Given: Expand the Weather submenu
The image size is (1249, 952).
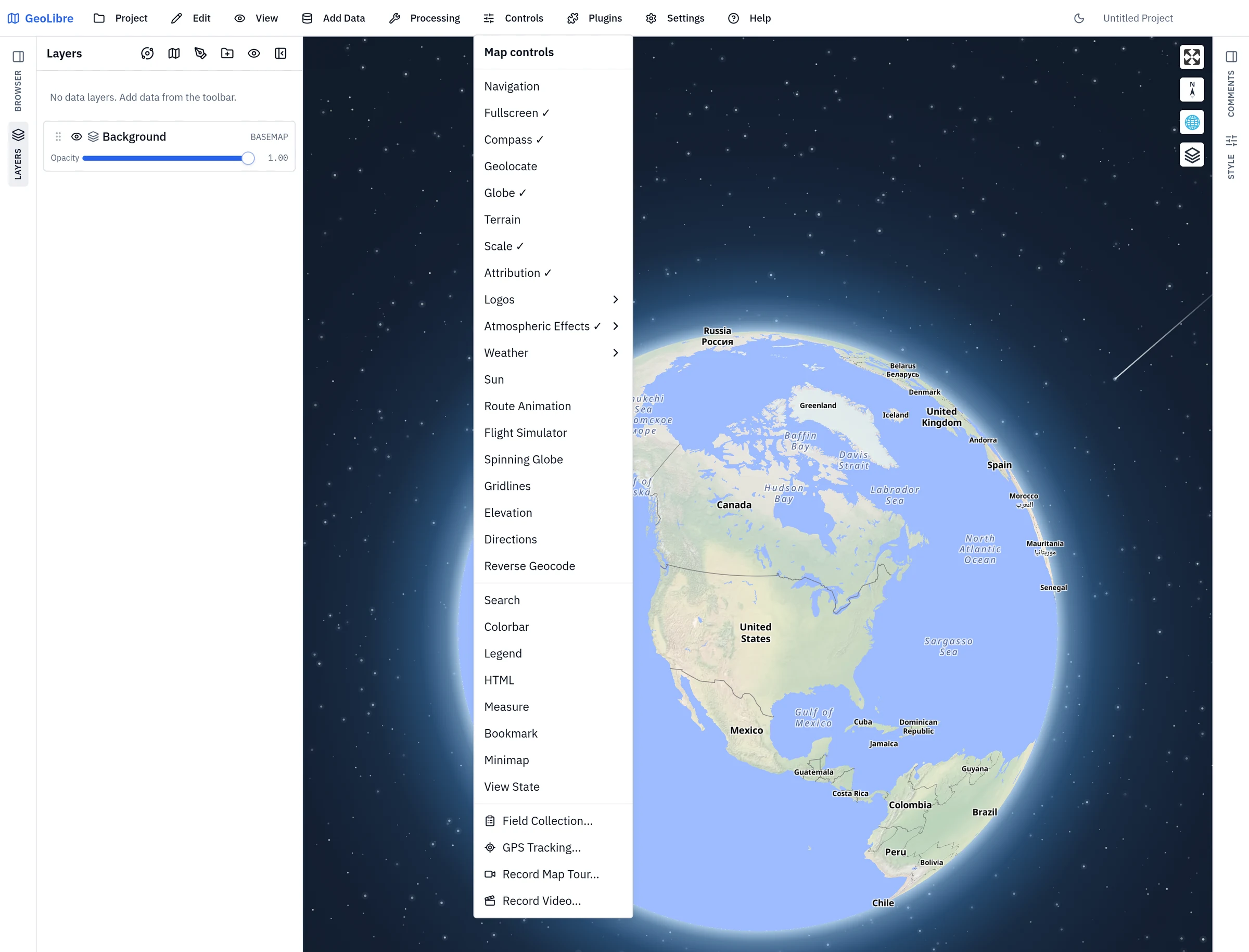Looking at the screenshot, I should tap(553, 352).
